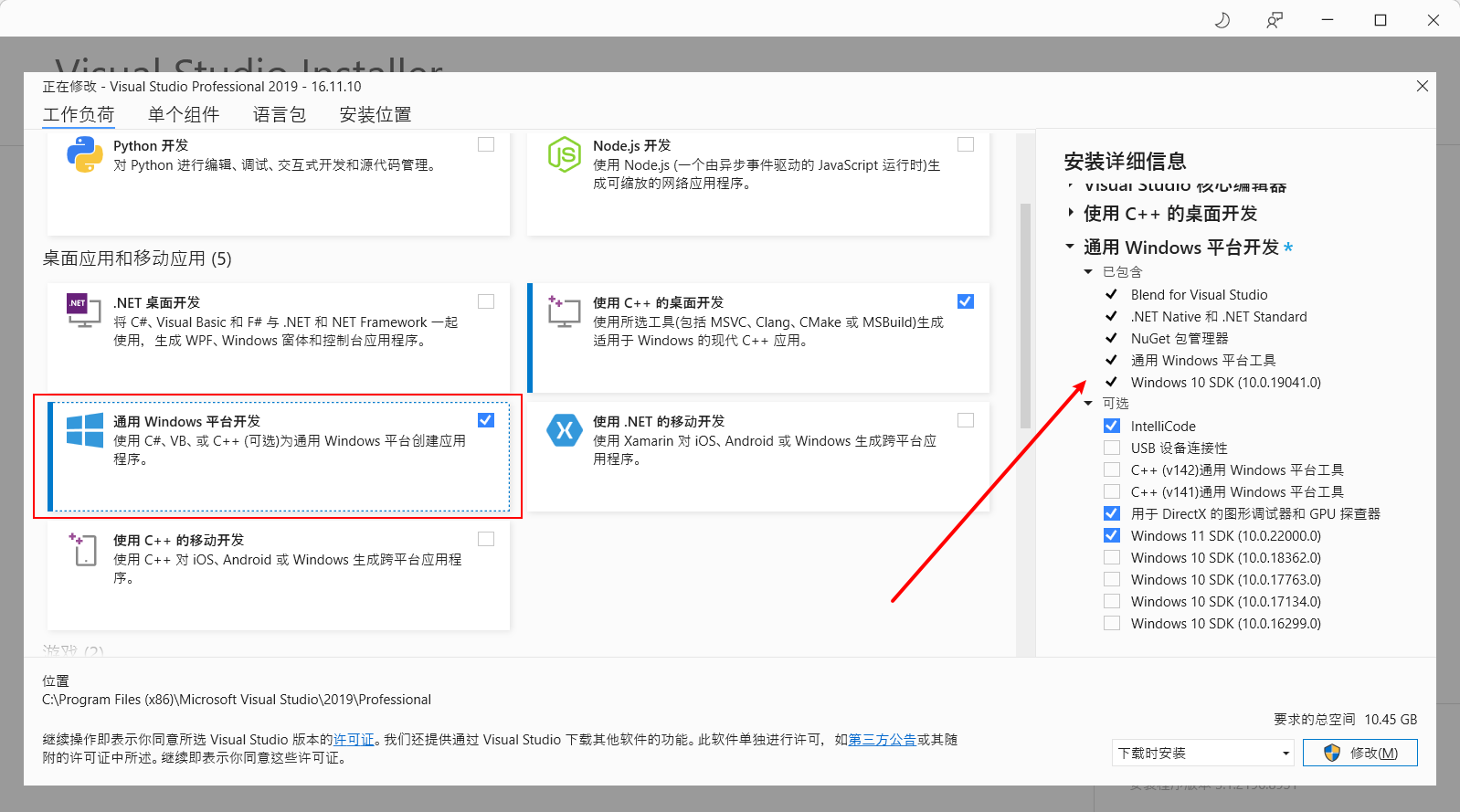Click the Node.js development workload icon
1460x812 pixels.
(565, 154)
